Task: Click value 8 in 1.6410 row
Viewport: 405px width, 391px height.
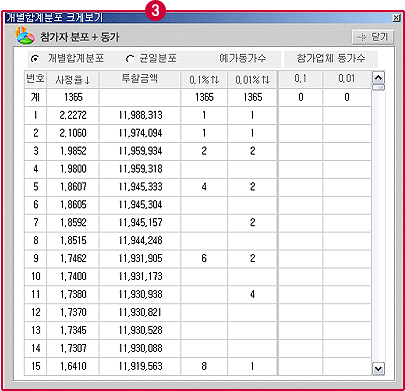Action: click(x=204, y=367)
